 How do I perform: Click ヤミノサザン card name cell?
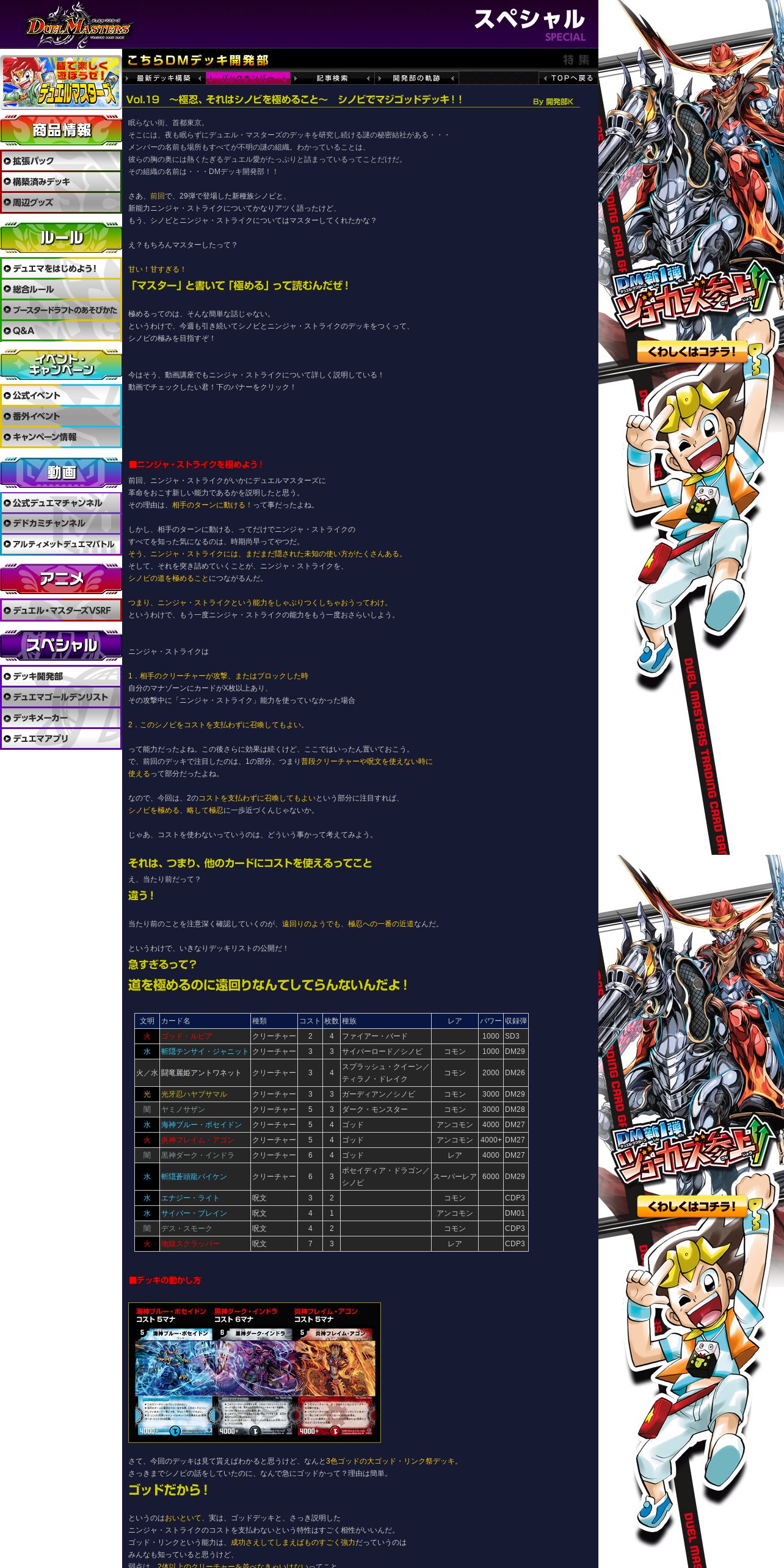pos(205,1109)
